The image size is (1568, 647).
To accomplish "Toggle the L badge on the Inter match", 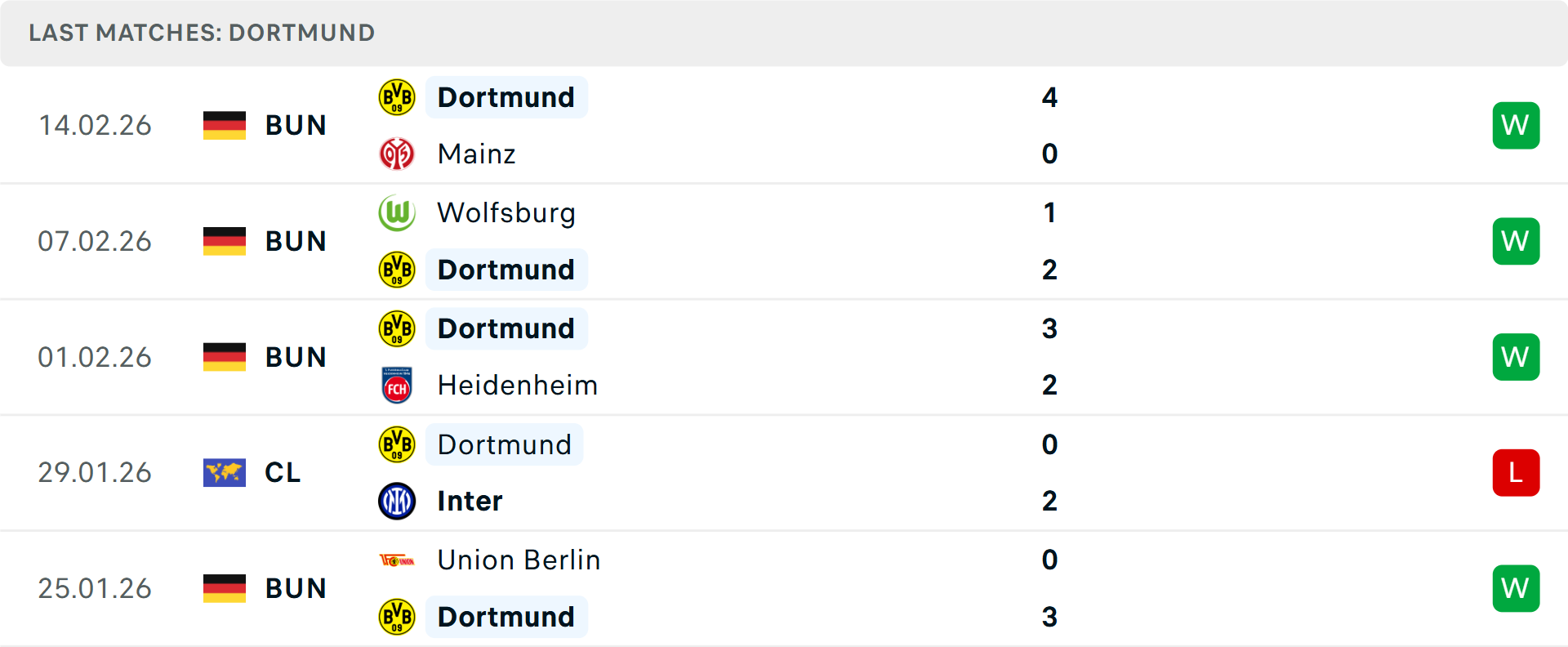I will pyautogui.click(x=1516, y=472).
